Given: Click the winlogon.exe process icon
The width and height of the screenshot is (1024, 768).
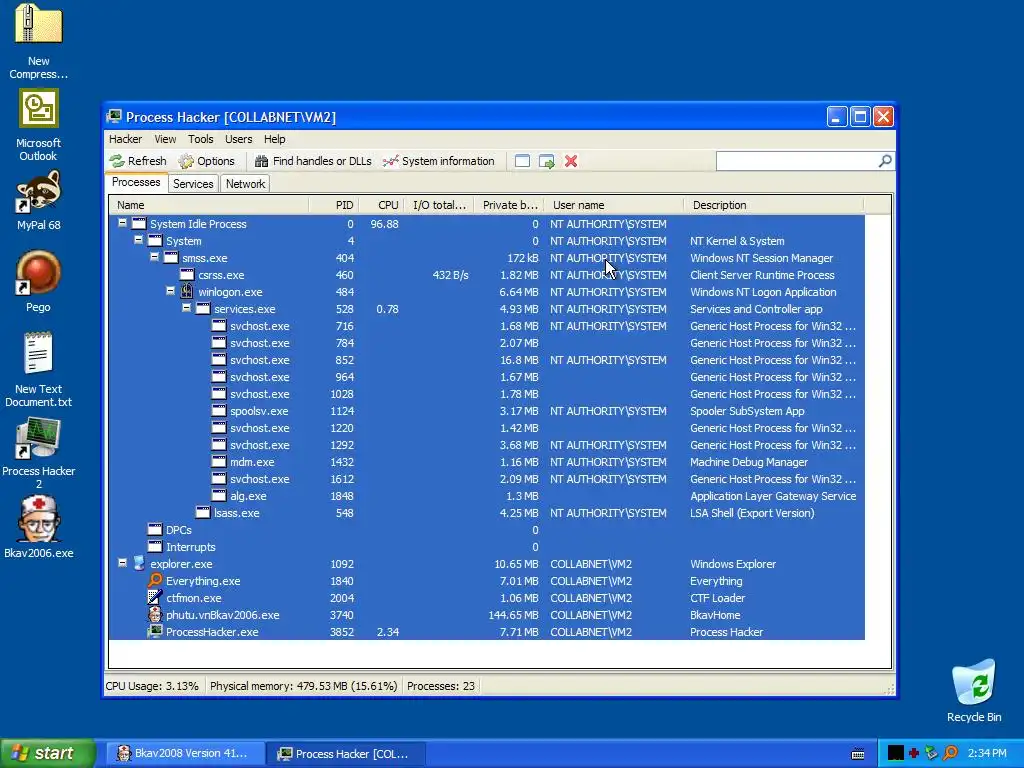Looking at the screenshot, I should (187, 291).
